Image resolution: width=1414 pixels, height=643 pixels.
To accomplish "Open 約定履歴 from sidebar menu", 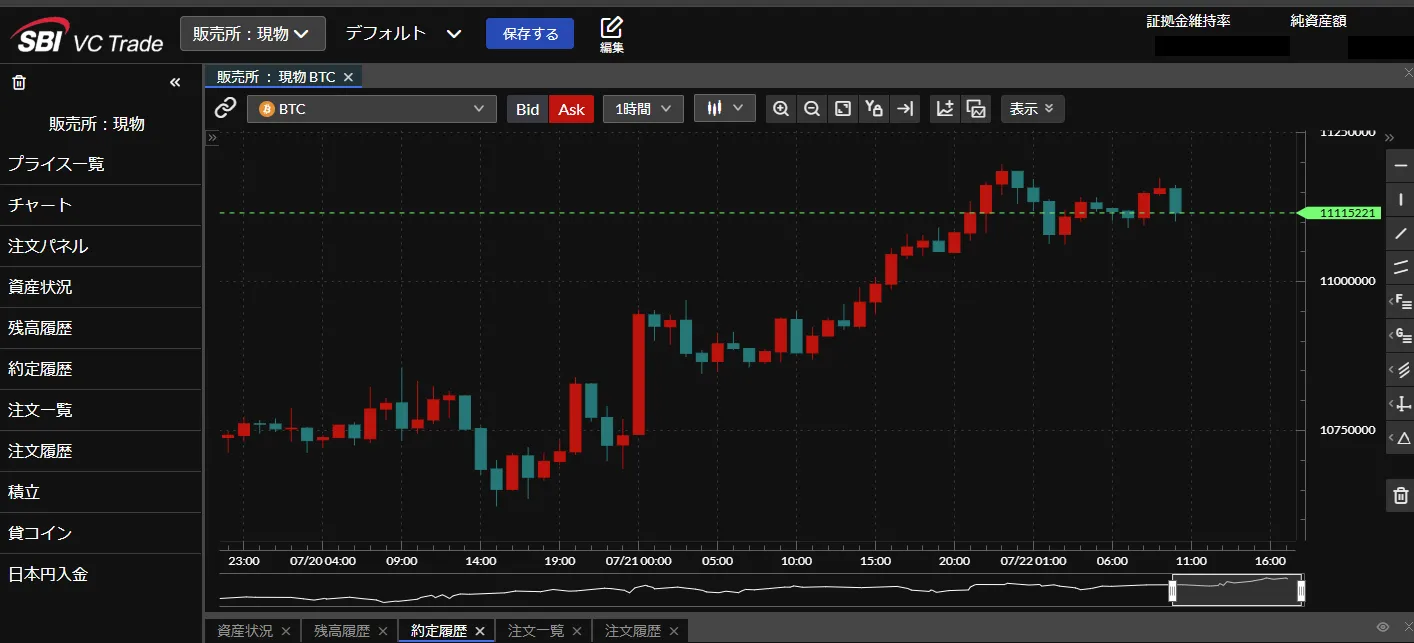I will pos(100,369).
